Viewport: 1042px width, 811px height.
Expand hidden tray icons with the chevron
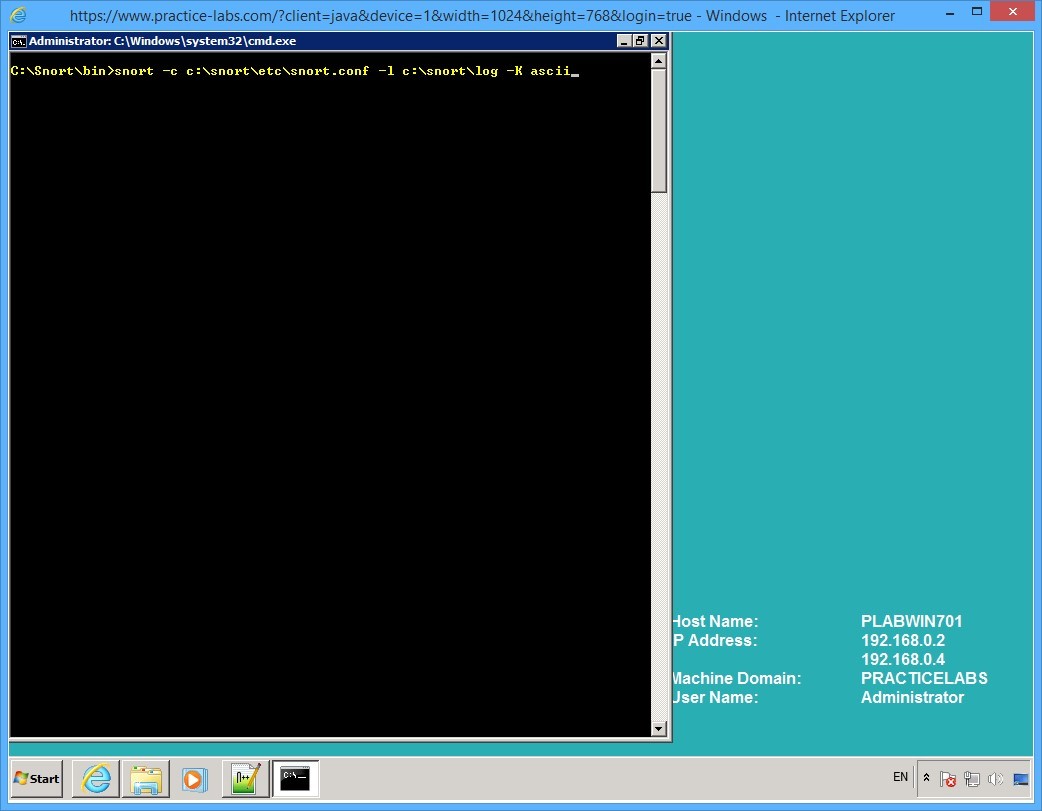tap(926, 778)
